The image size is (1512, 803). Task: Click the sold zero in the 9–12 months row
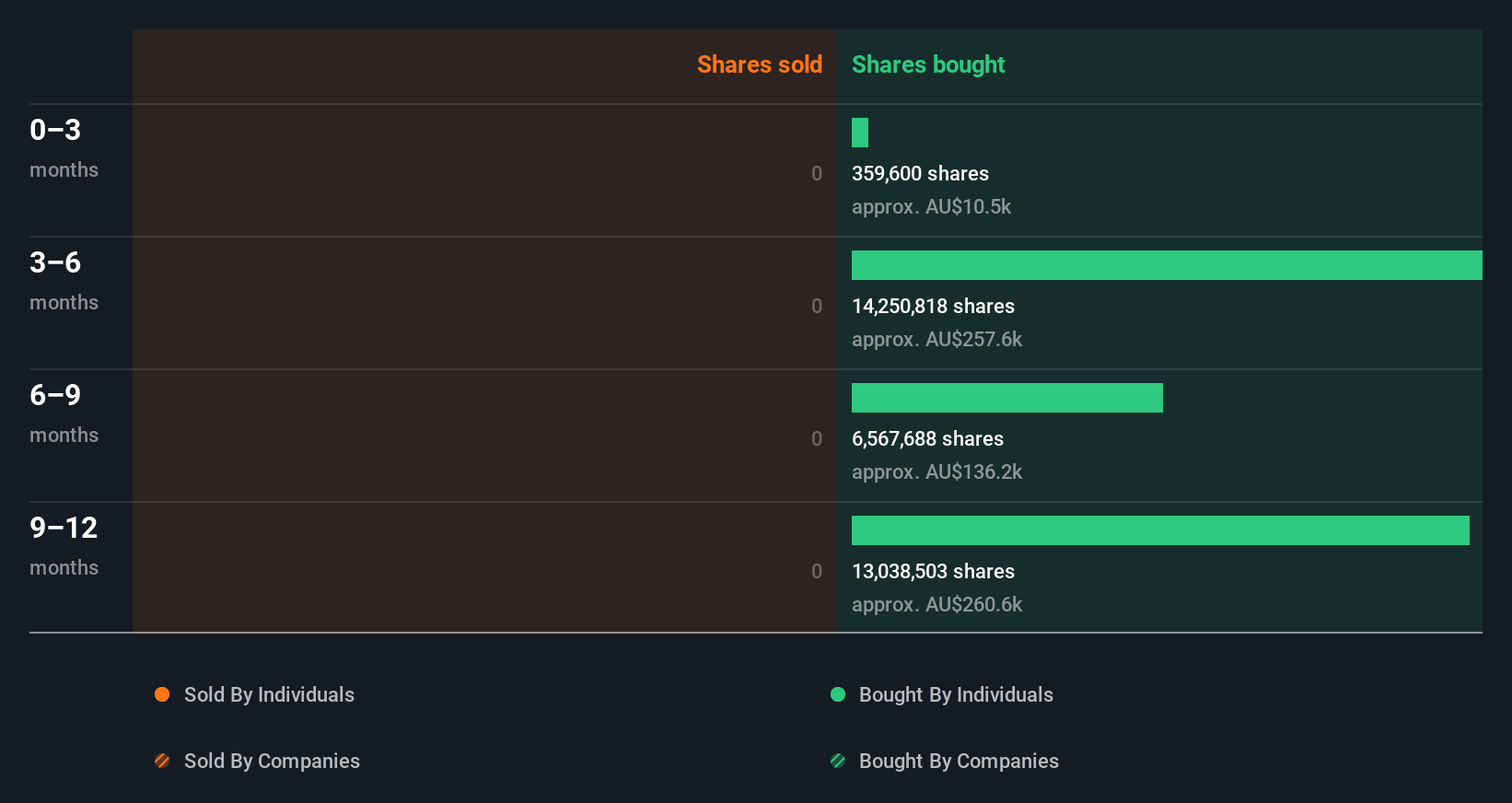pos(817,571)
